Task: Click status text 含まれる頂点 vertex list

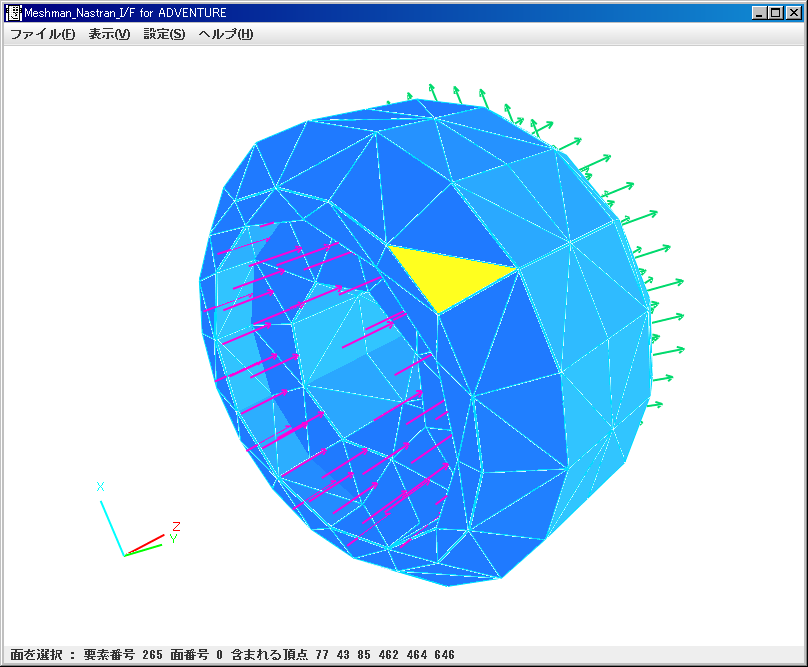Action: pos(343,655)
